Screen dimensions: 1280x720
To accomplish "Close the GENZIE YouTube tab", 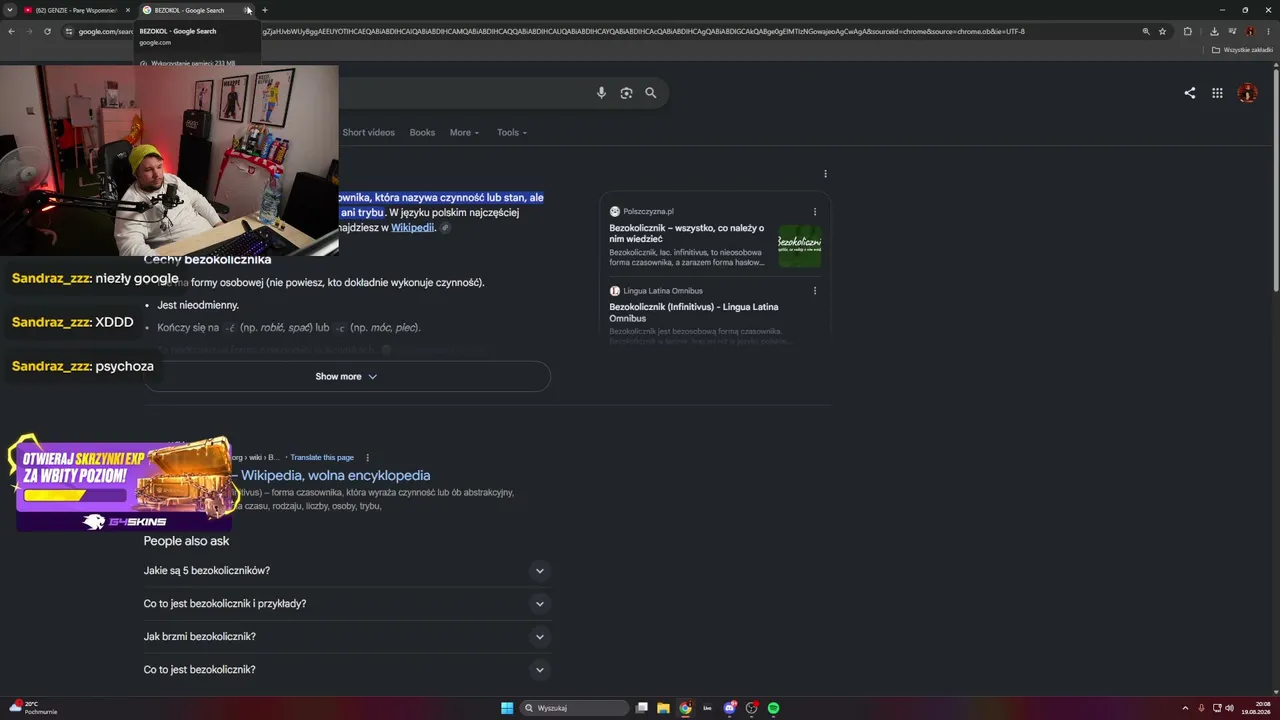I will 127,10.
